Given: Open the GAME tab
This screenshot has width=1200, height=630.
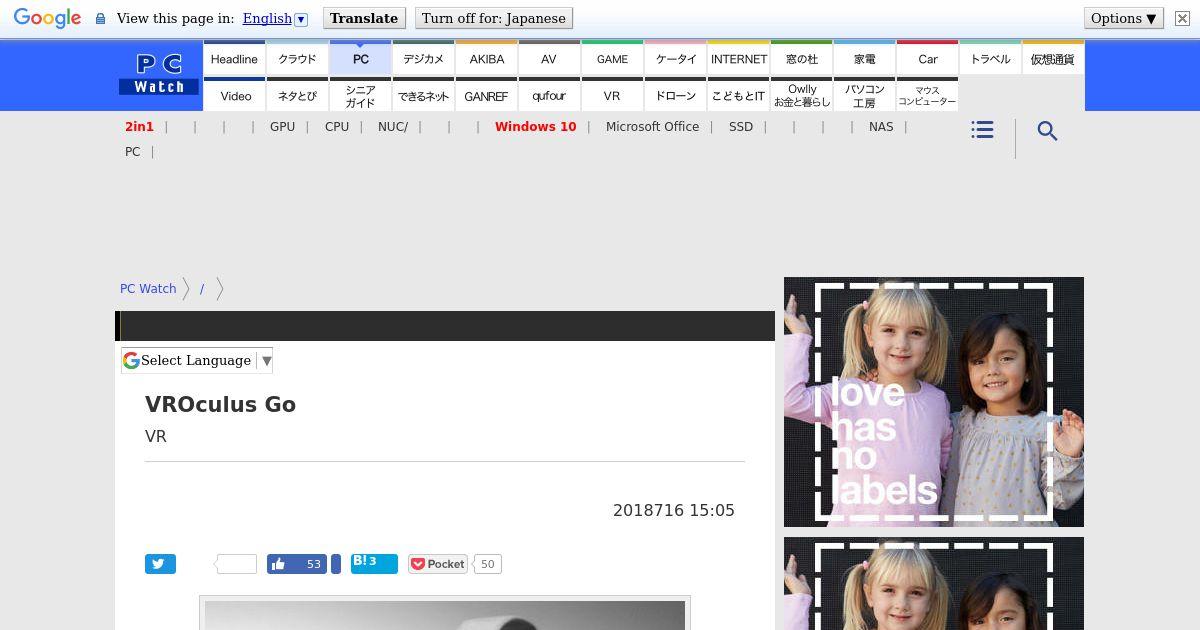Looking at the screenshot, I should [x=612, y=58].
